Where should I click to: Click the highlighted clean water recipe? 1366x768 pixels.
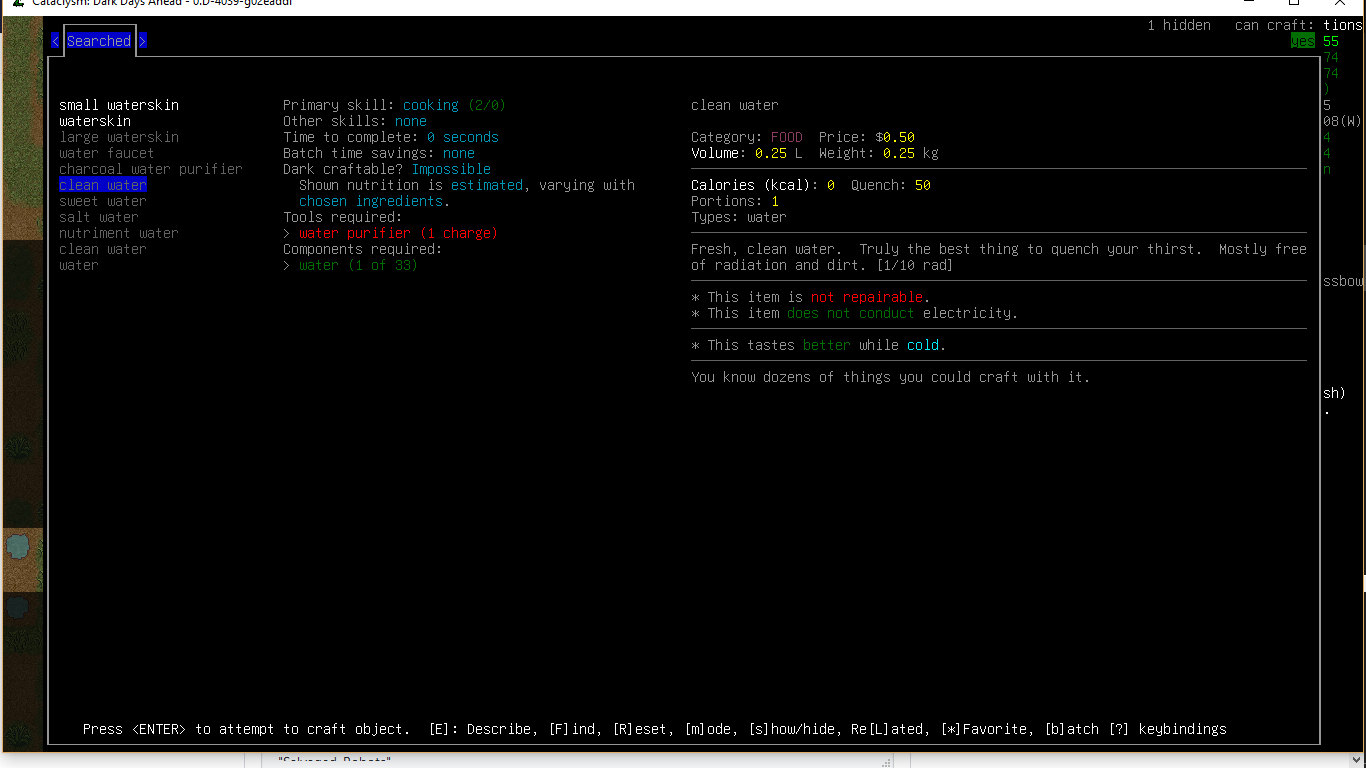[103, 185]
